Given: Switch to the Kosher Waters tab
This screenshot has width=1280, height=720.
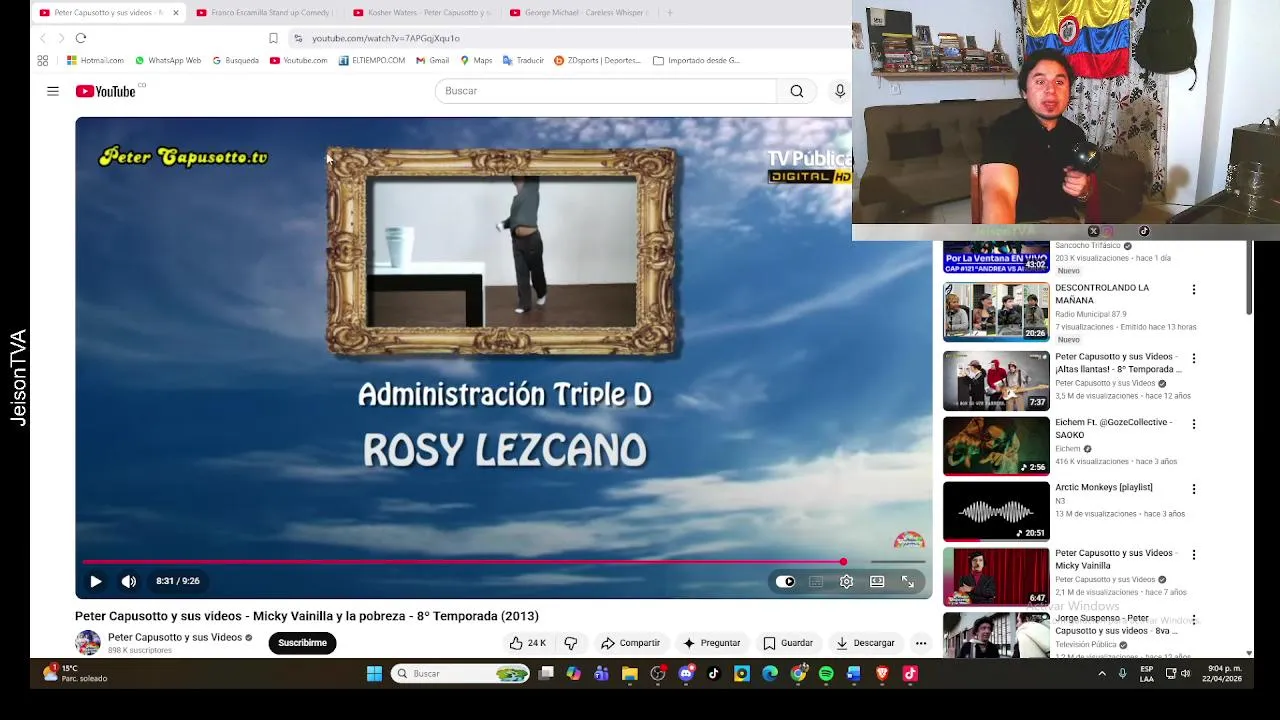Looking at the screenshot, I should tap(422, 13).
